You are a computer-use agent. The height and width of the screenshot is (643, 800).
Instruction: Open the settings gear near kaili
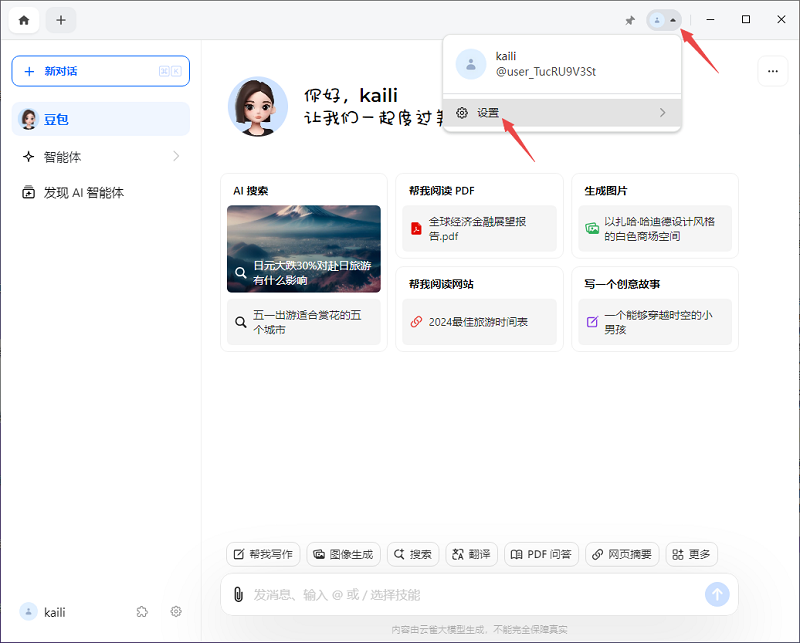(176, 612)
